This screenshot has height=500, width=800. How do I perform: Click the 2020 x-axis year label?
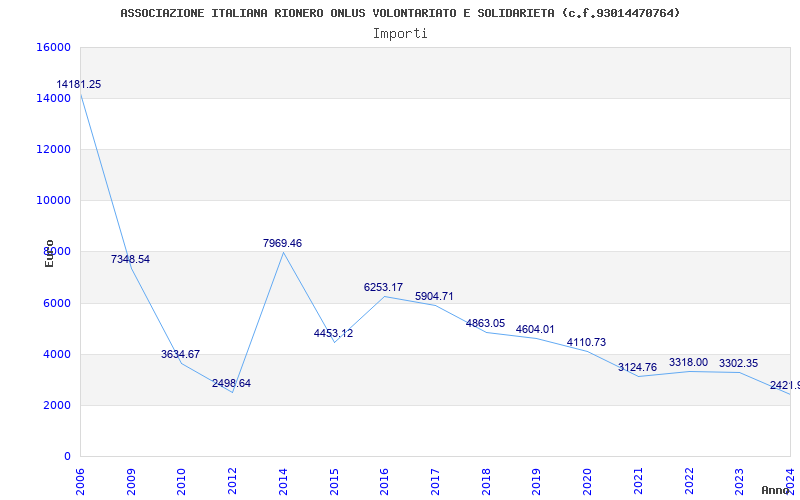[588, 482]
